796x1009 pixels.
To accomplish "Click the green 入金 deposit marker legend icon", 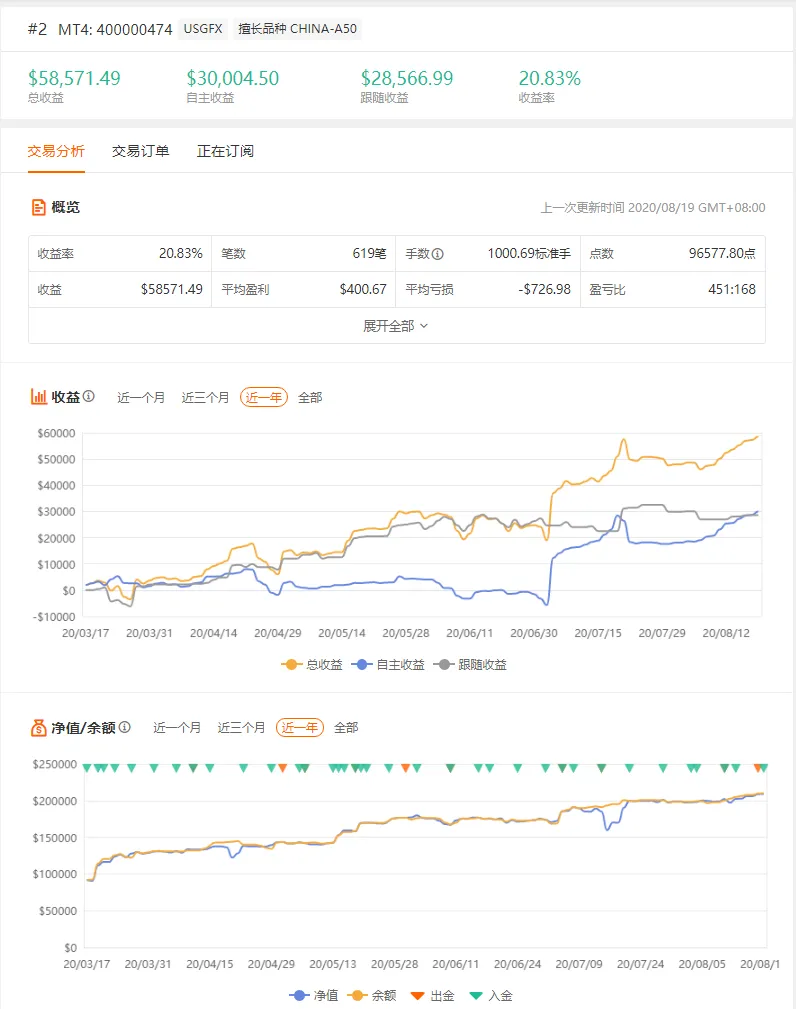I will 476,995.
